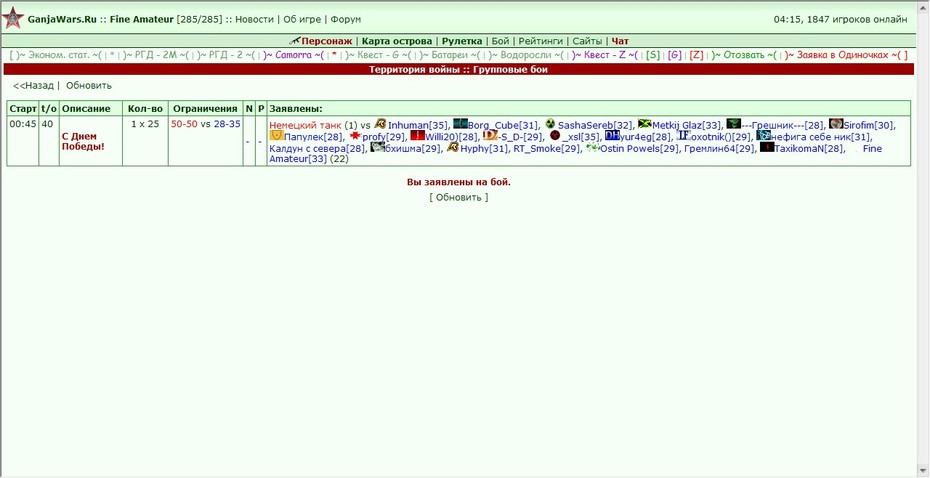Click syndicate icon next to Inhuman[35]
The height and width of the screenshot is (478, 930).
(380, 124)
